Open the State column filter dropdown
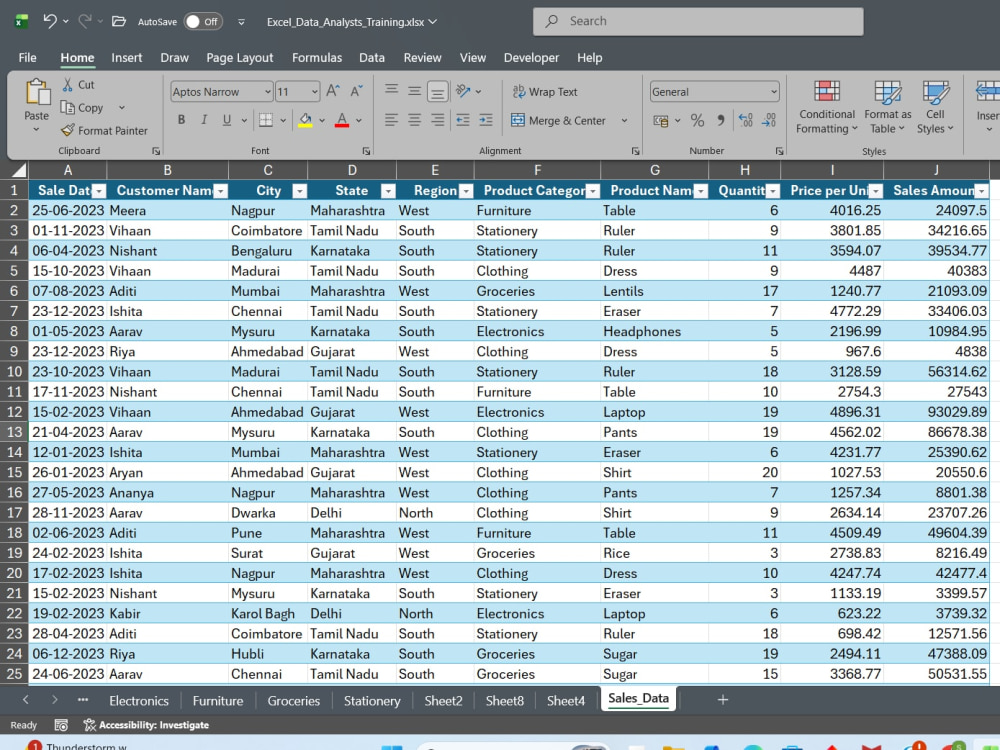1000x750 pixels. click(388, 191)
